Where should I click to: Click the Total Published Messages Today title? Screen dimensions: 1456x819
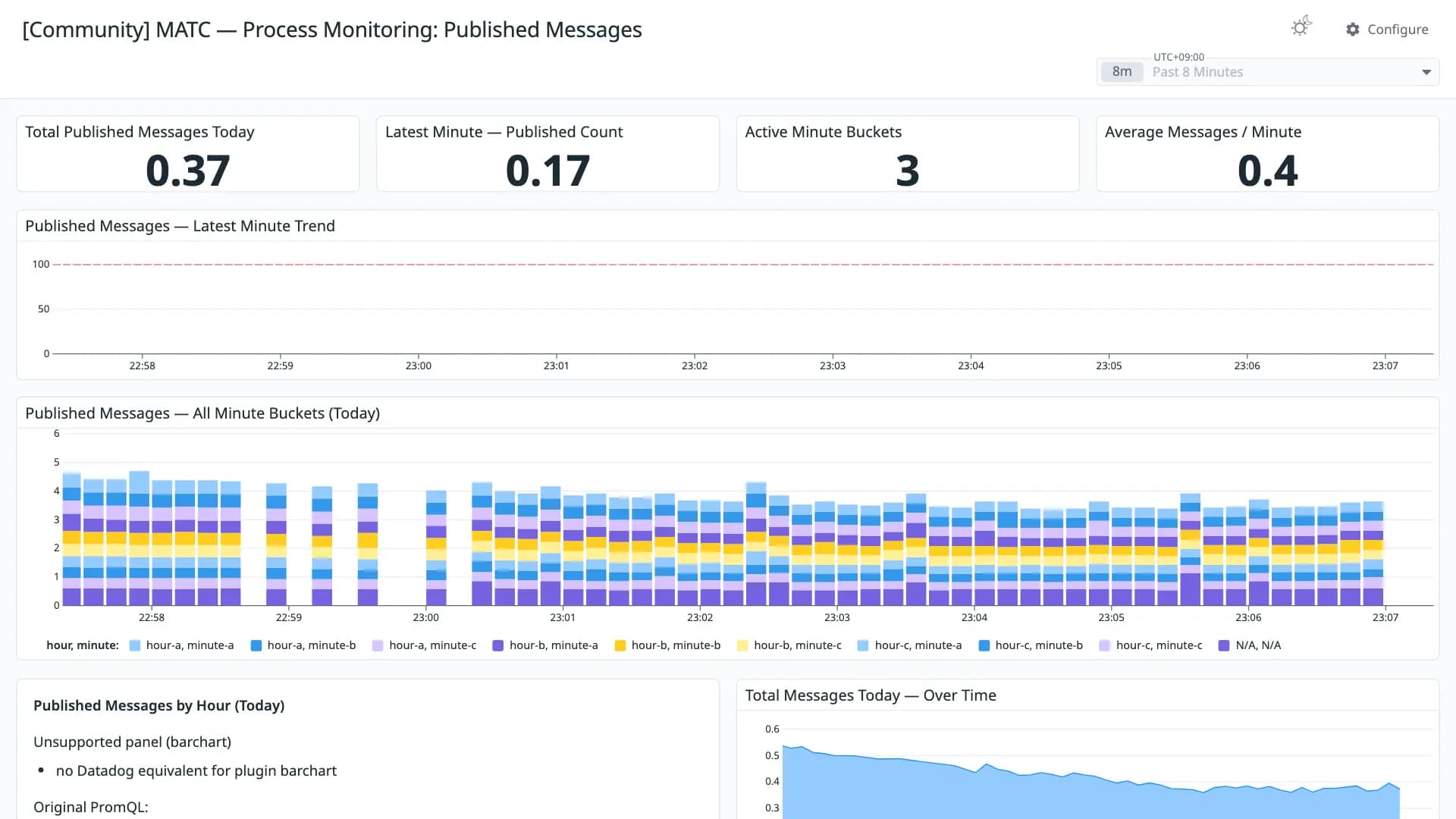point(140,132)
